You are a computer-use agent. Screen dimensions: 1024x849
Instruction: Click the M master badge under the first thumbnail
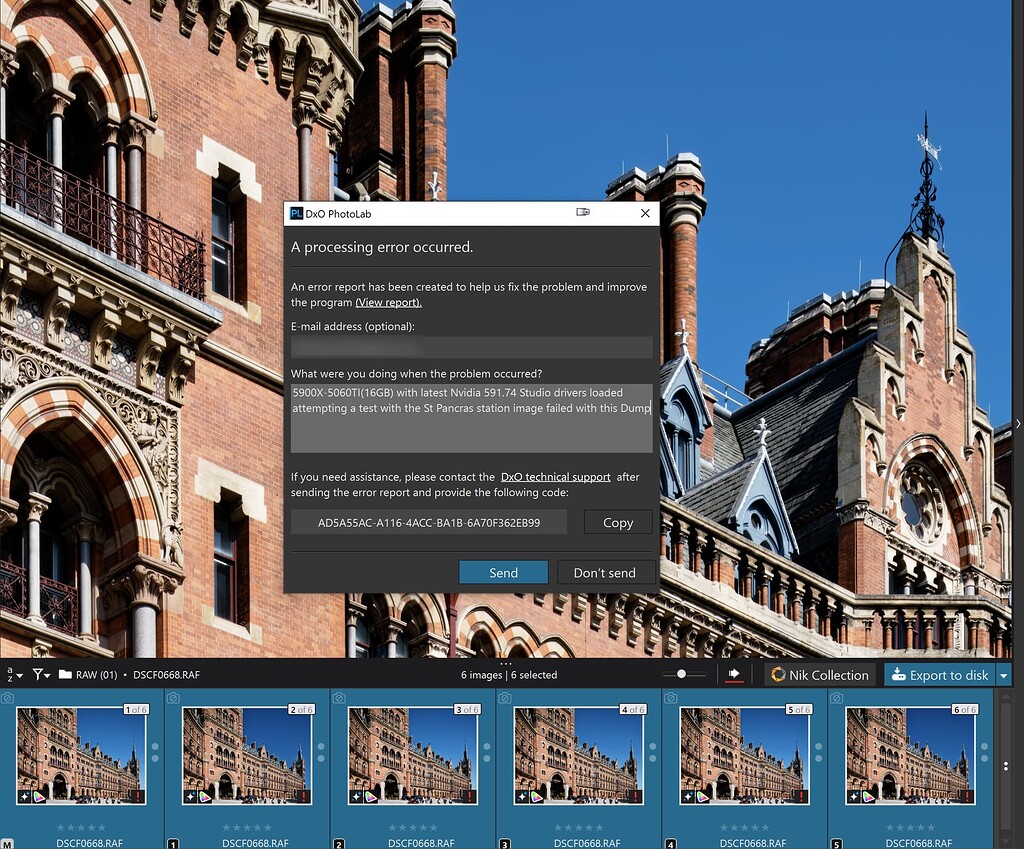8,843
